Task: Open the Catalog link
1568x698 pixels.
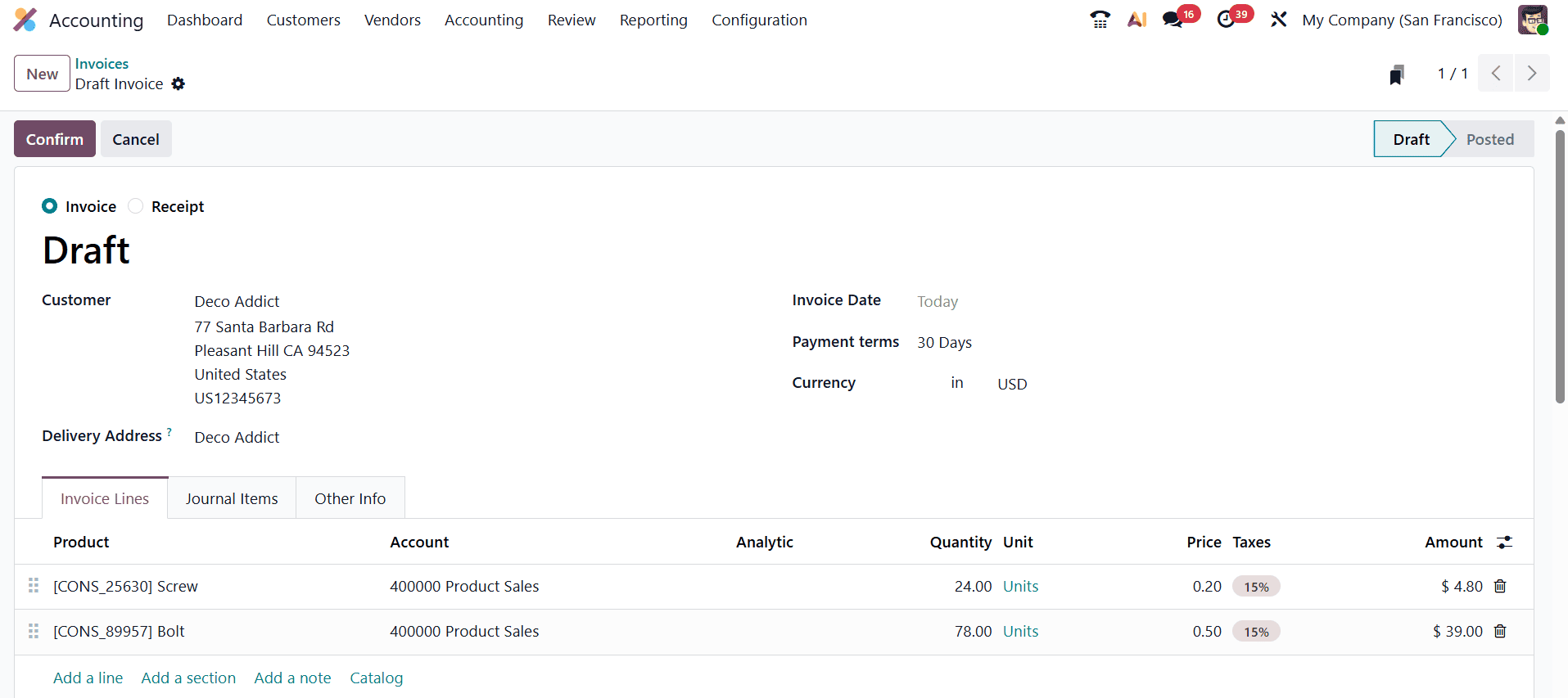Action: [376, 678]
